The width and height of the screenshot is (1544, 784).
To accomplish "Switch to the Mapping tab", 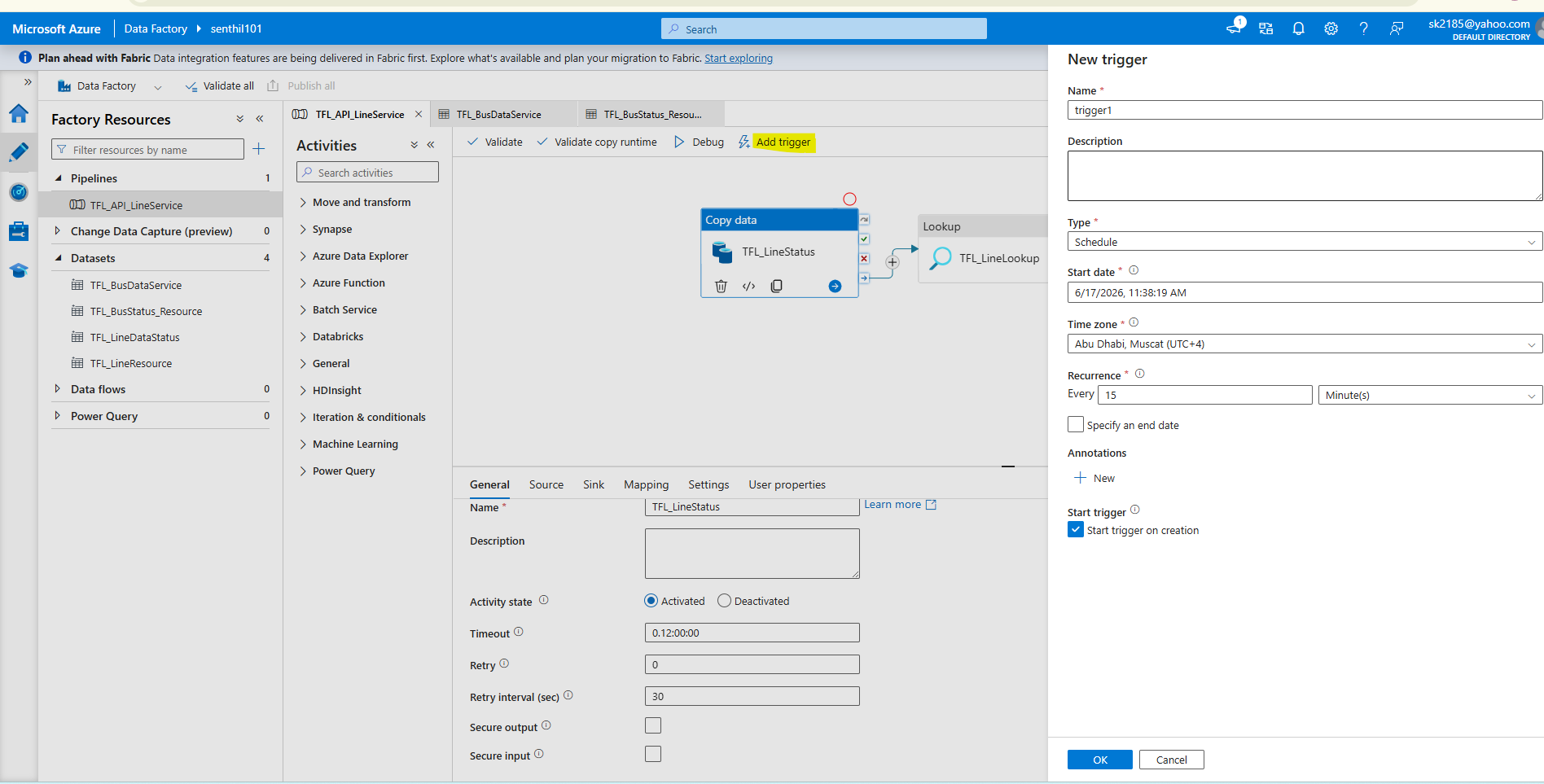I will (x=646, y=484).
